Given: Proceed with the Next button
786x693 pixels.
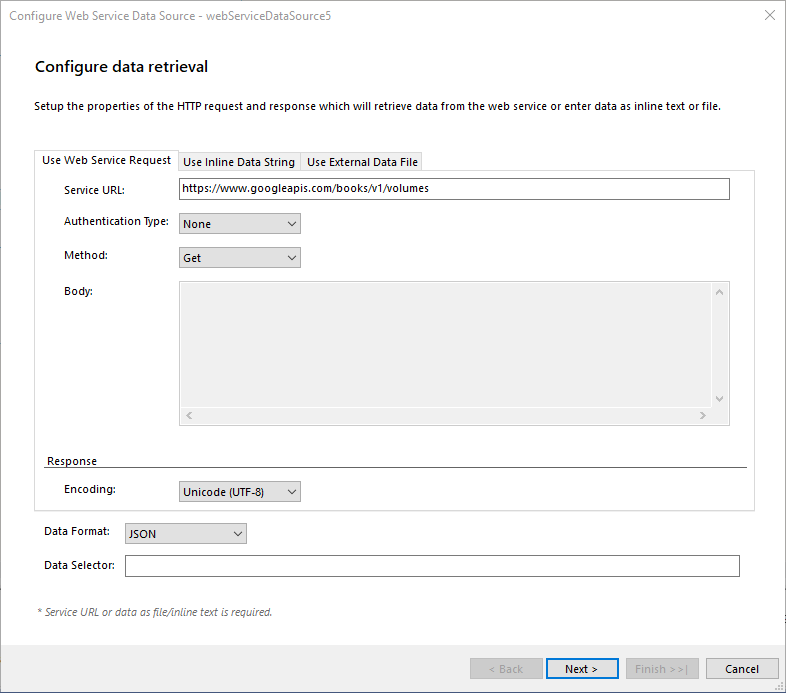Looking at the screenshot, I should click(x=582, y=669).
